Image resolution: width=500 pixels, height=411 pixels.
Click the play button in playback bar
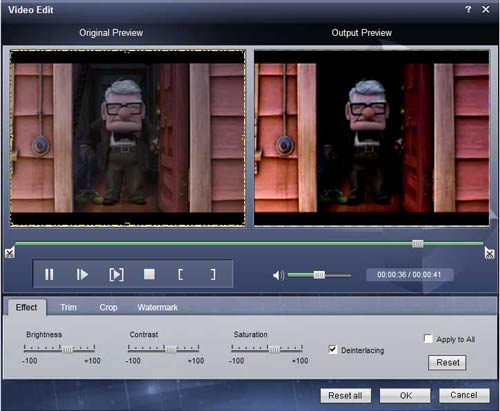tap(82, 275)
